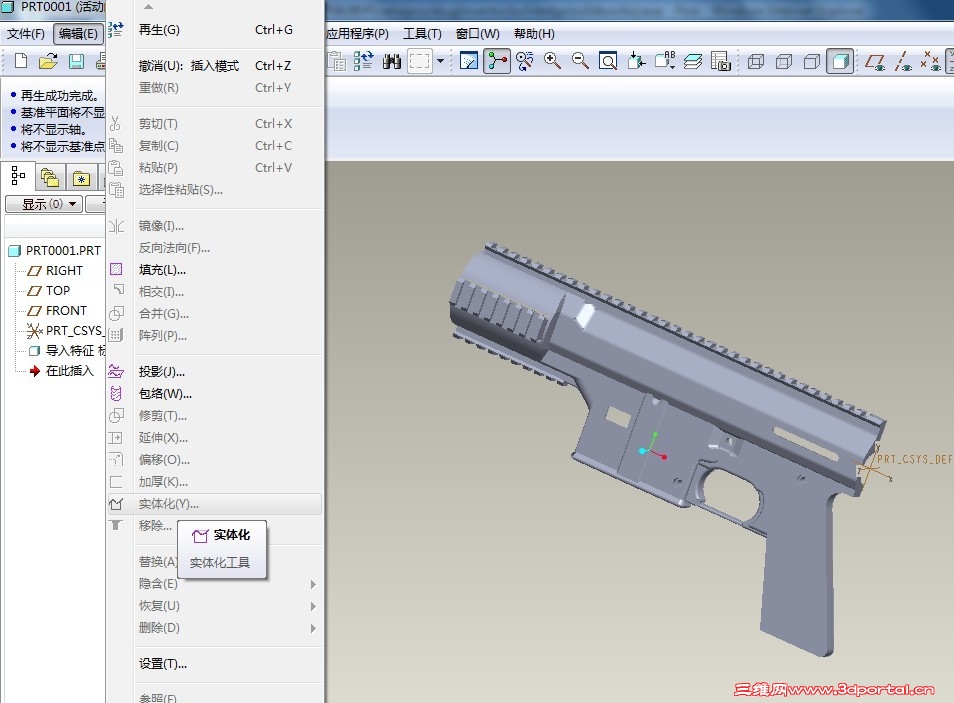This screenshot has height=703, width=954.
Task: Open the View Manager icon
Action: (x=721, y=61)
